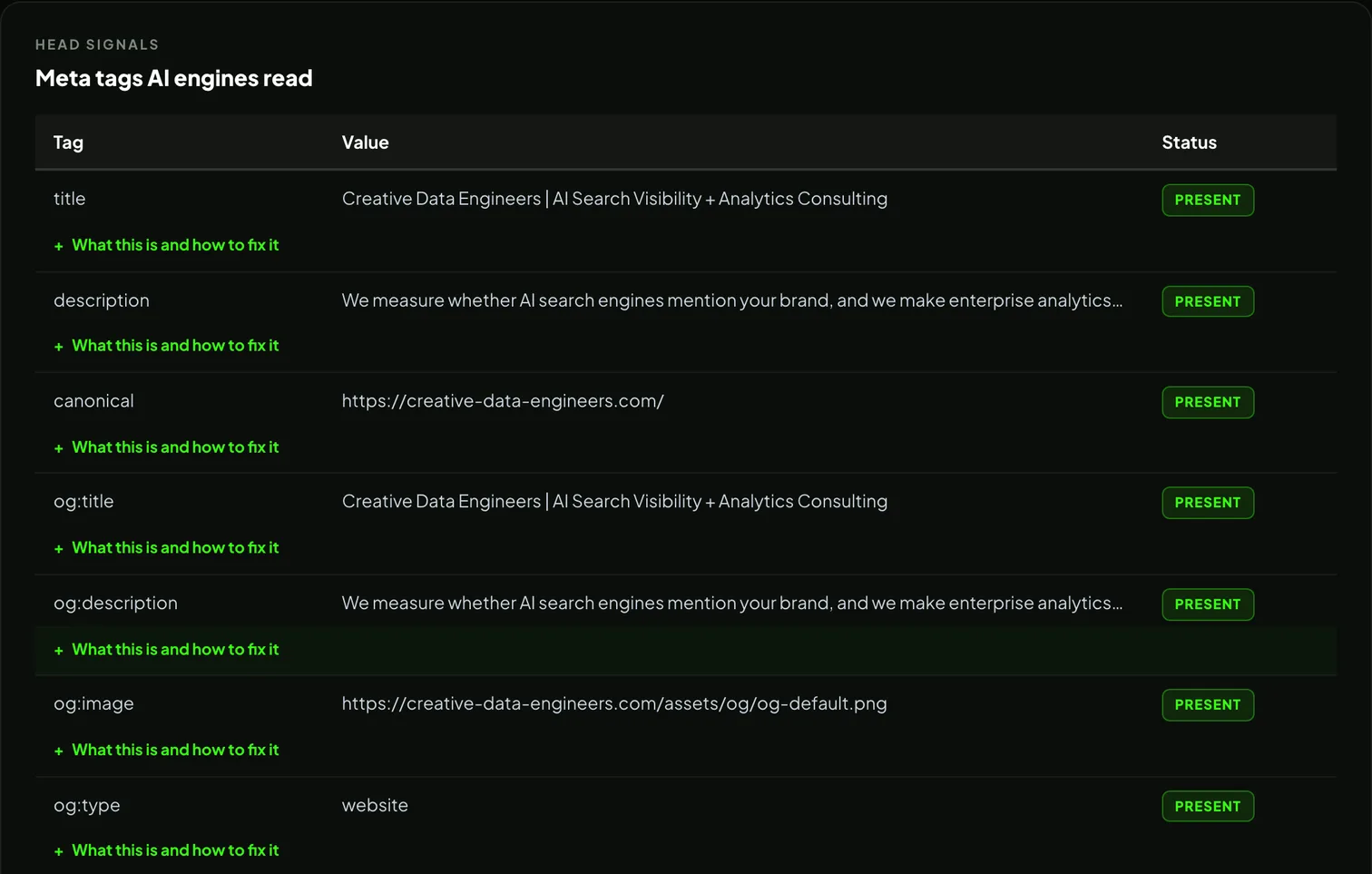Select the 'og:title' tag name cell
The image size is (1372, 874).
coord(83,502)
